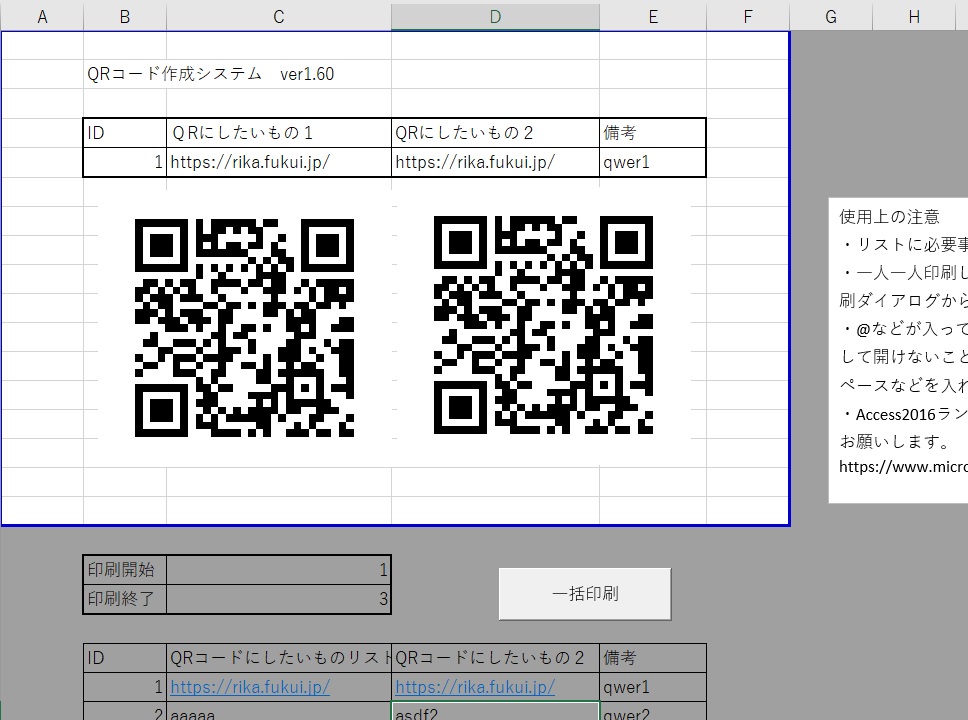The image size is (968, 720).
Task: Open the hyperlink under QRコードにしたいもの２ in the lower list
Action: pyautogui.click(x=475, y=688)
